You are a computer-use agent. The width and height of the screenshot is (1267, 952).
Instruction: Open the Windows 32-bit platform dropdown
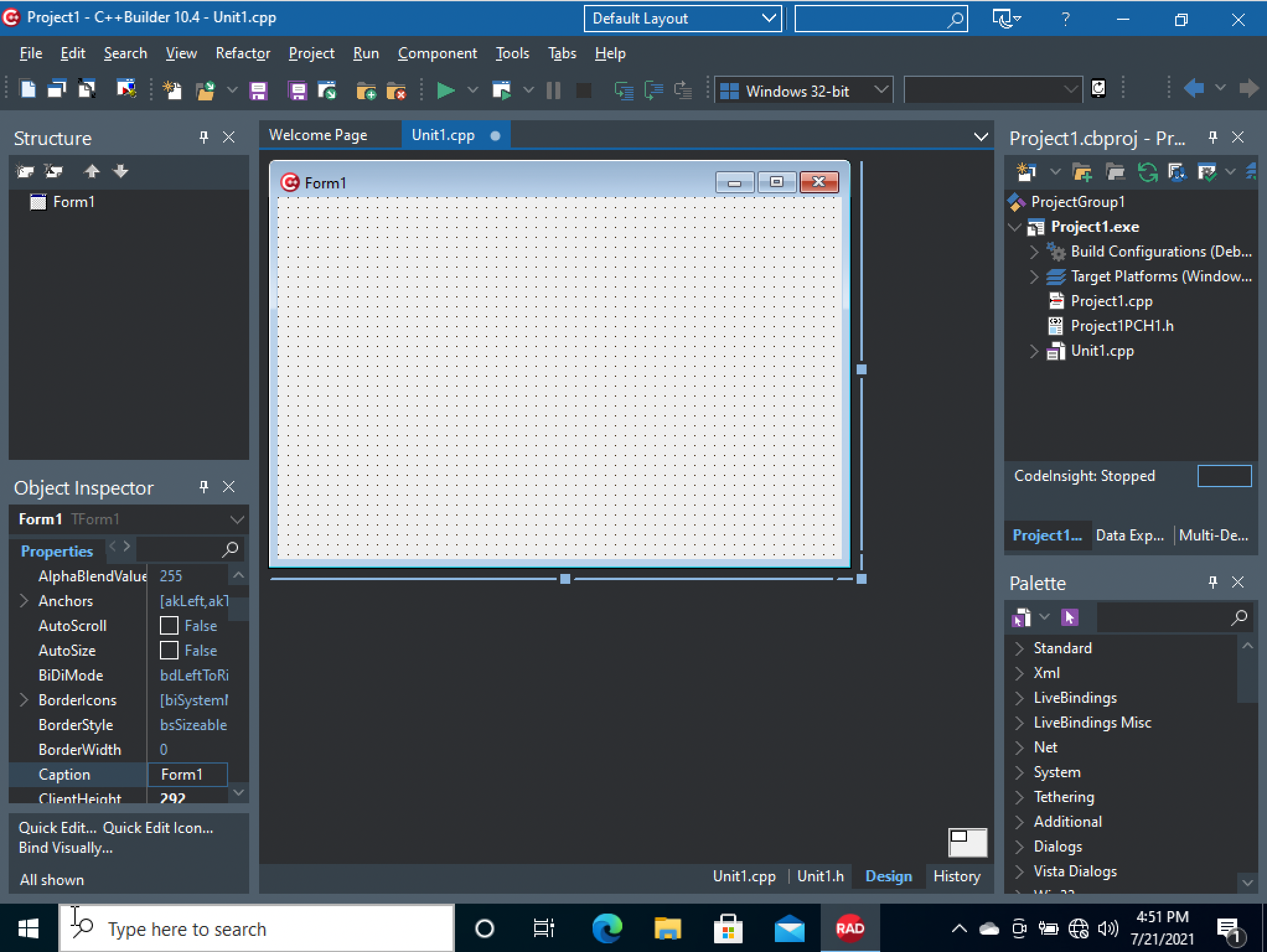click(x=804, y=91)
